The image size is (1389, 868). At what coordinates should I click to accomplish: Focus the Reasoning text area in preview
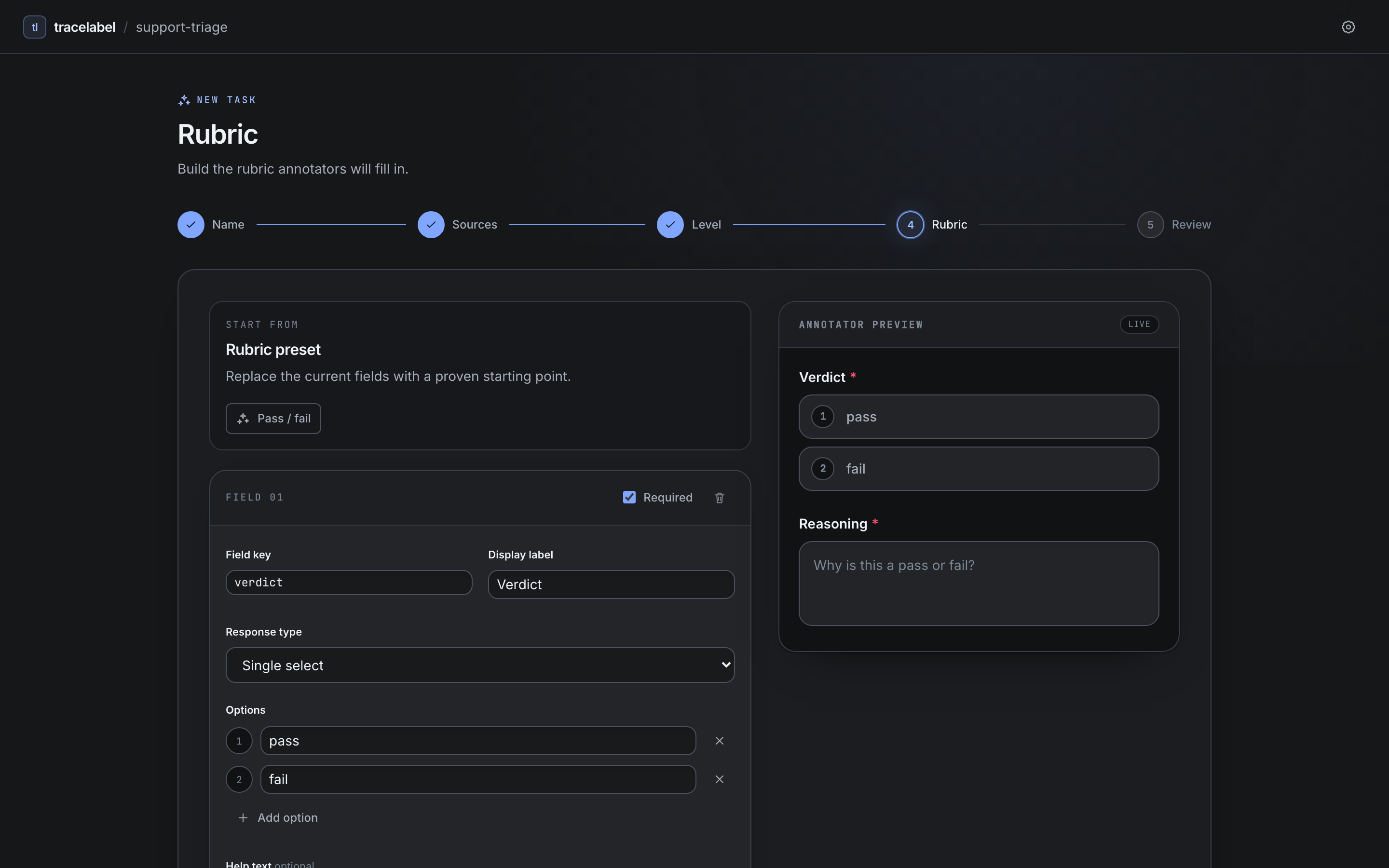[979, 583]
